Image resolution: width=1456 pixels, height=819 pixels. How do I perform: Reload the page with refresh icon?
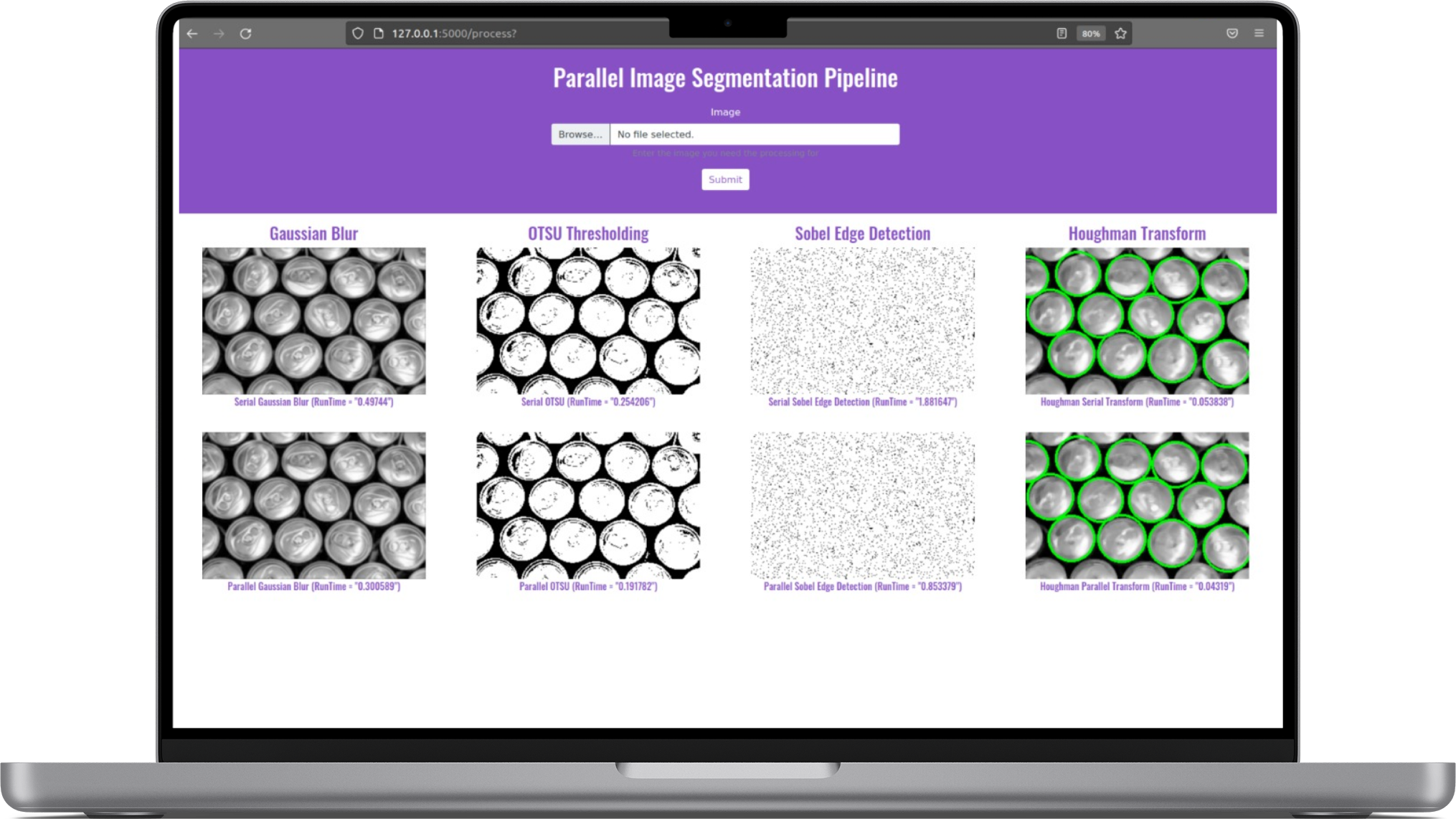coord(245,34)
